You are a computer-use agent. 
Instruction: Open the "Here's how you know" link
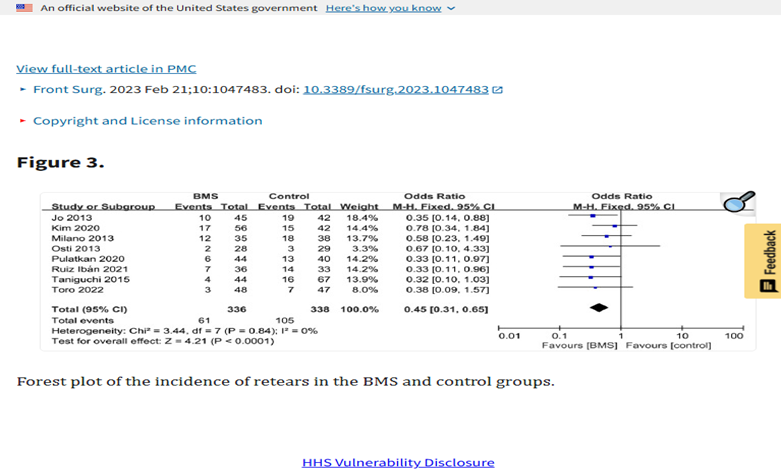(384, 8)
